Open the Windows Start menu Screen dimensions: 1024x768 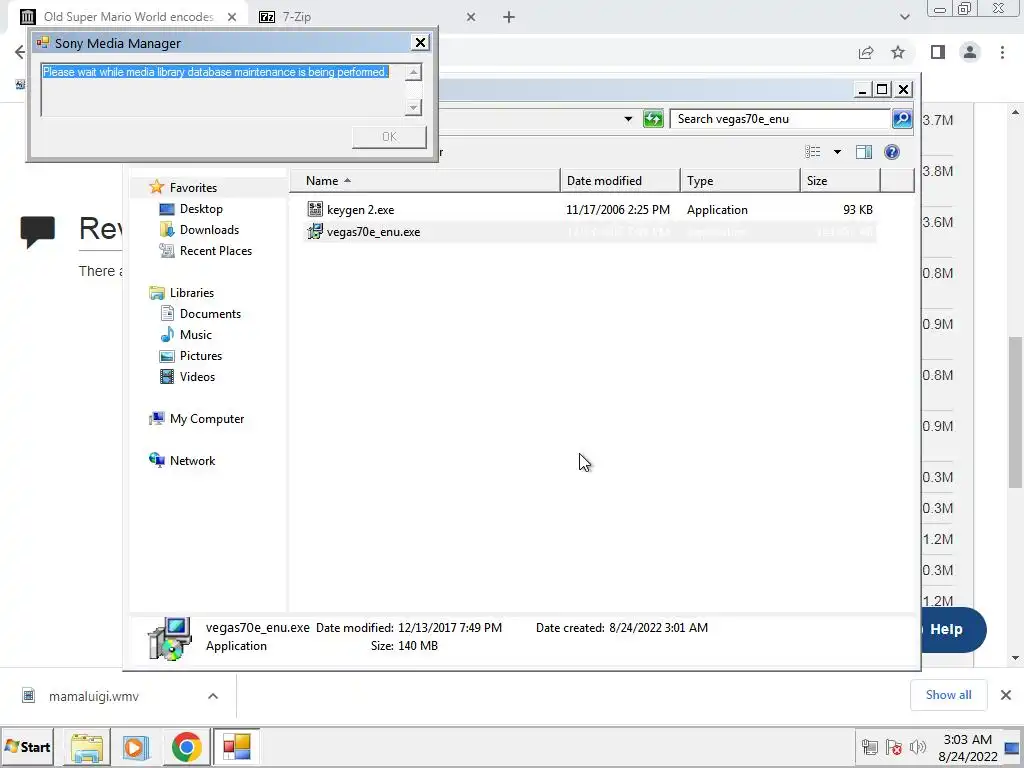(27, 747)
